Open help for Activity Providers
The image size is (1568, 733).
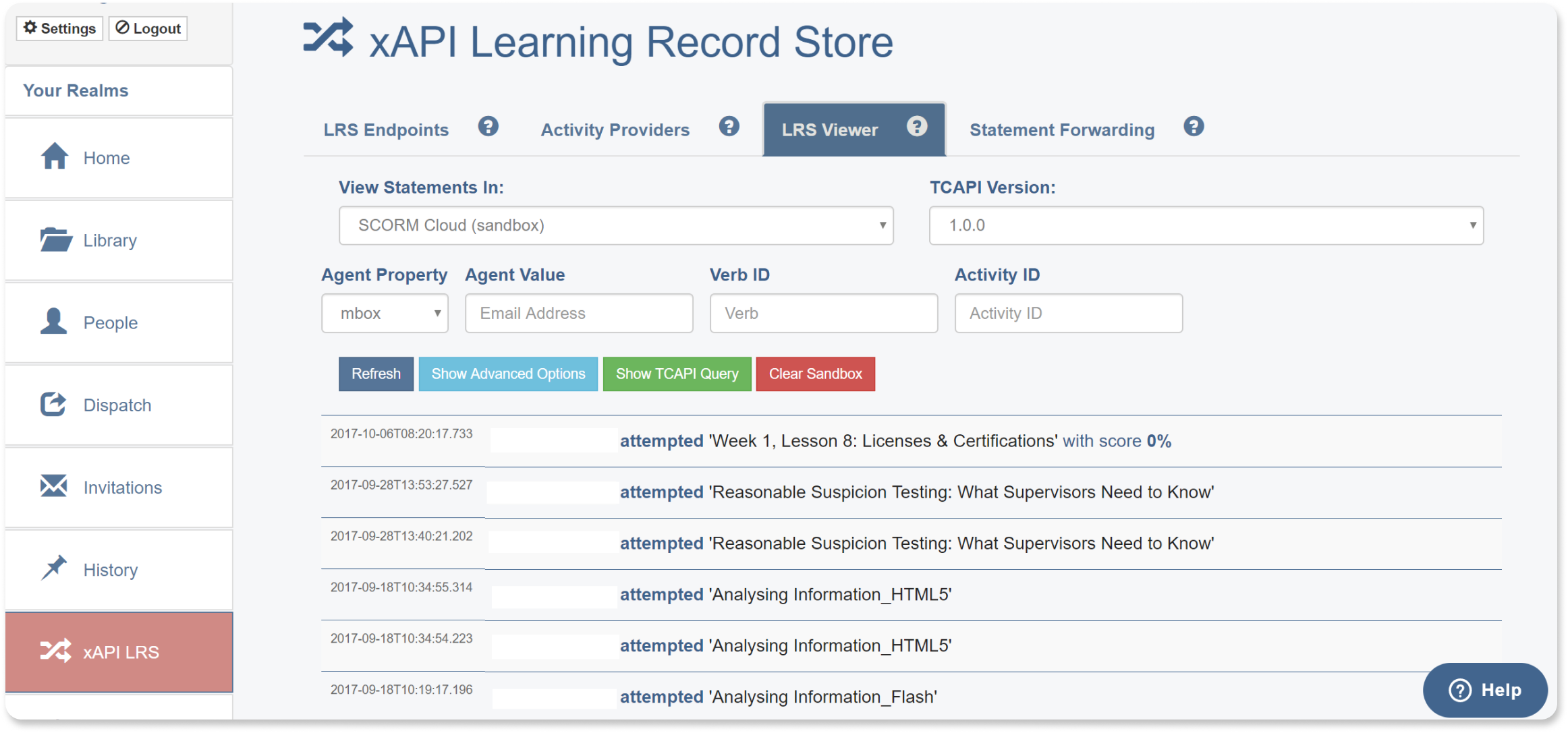[x=729, y=126]
